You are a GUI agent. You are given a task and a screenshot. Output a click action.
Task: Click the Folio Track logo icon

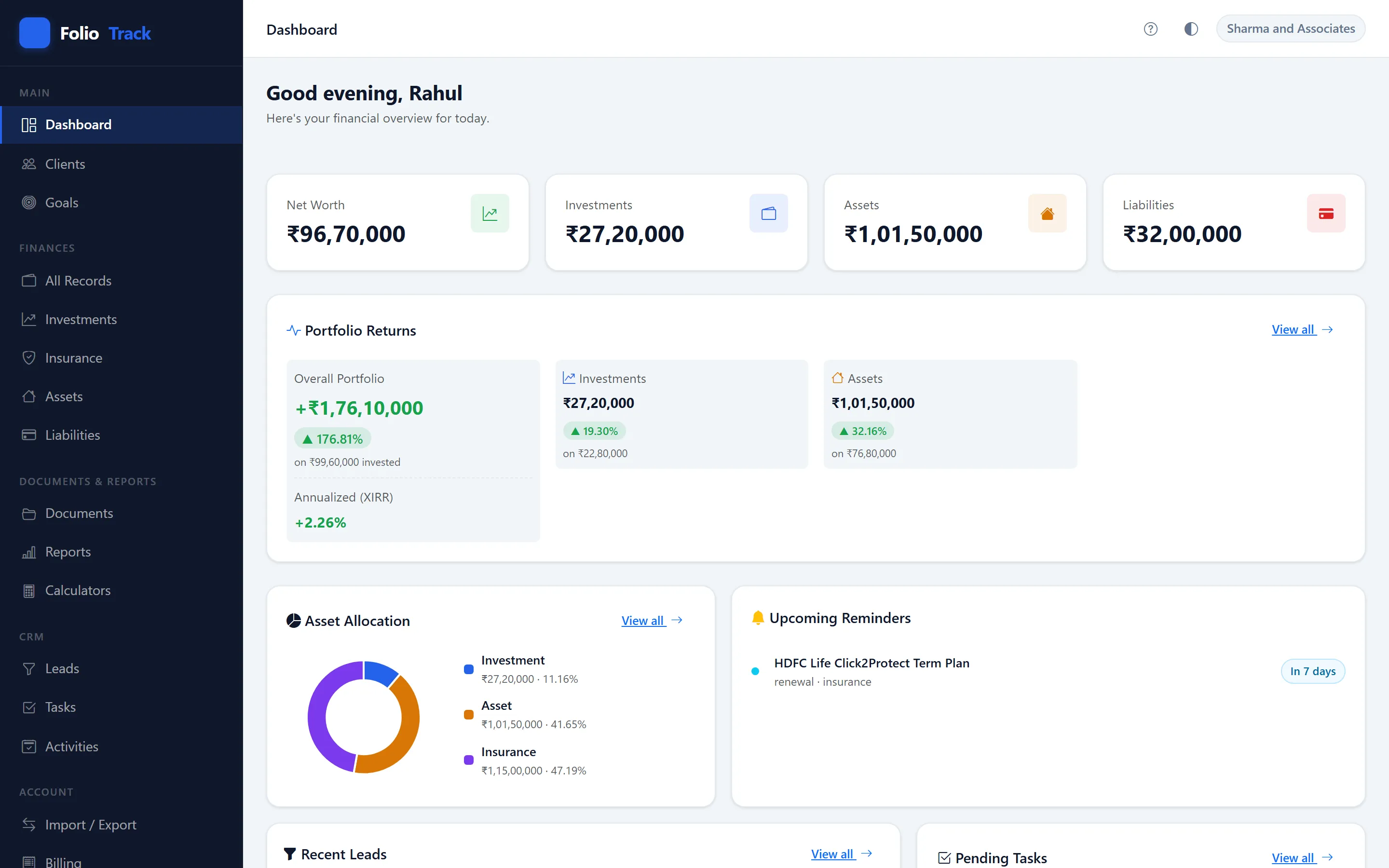[x=34, y=33]
